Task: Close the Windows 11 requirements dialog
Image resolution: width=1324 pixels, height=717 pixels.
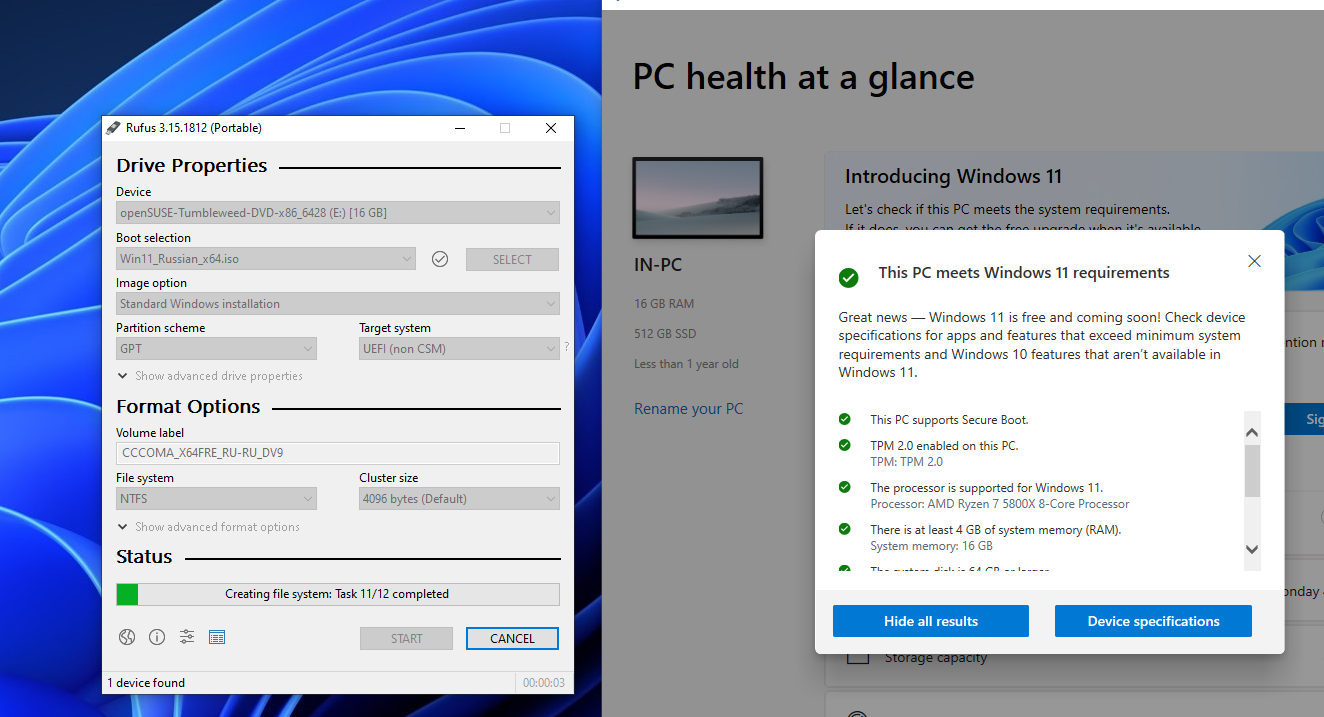Action: [x=1255, y=261]
